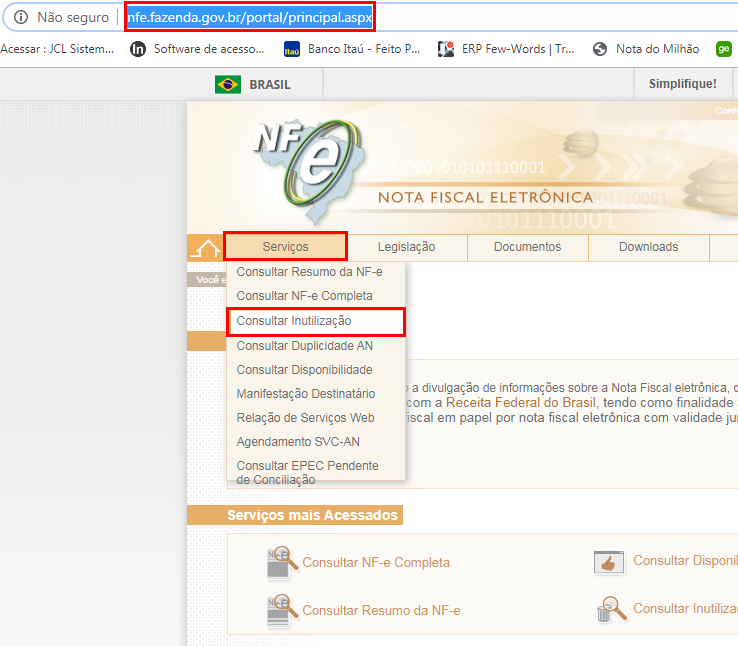Click the Banco Itaú bookmark icon
738x646 pixels.
click(x=292, y=49)
